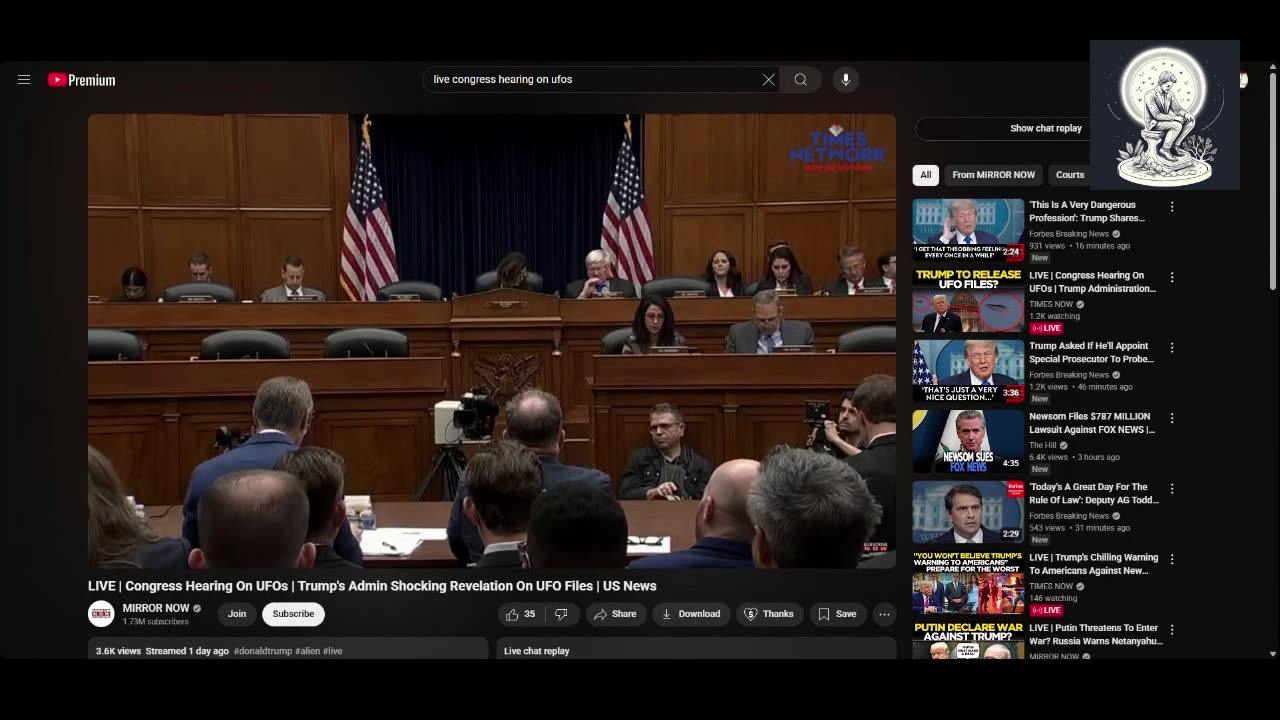This screenshot has width=1280, height=720.
Task: Open options for 'Very Dangerous Profession' video
Action: [1172, 207]
